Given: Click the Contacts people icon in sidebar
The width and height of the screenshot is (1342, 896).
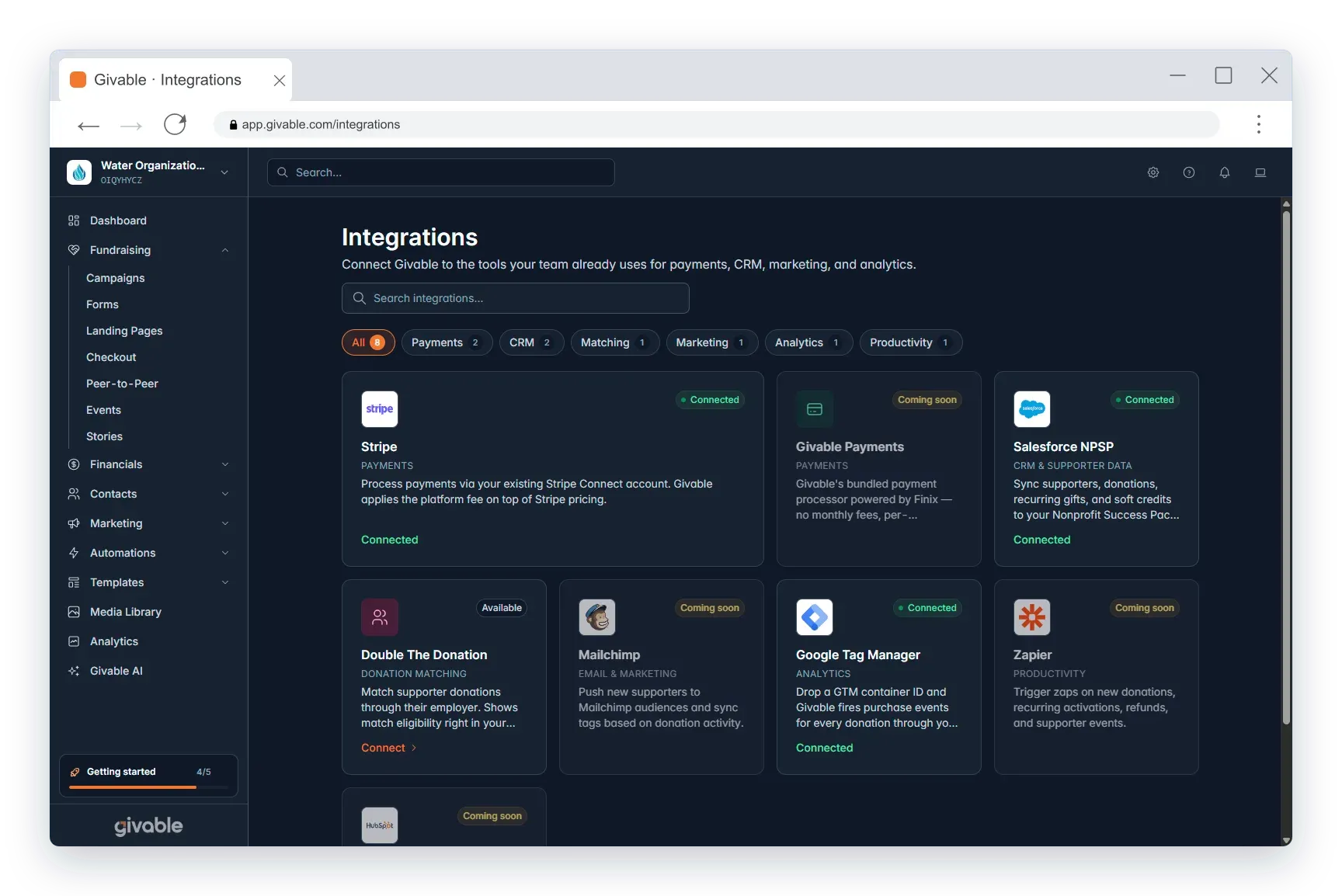Looking at the screenshot, I should coord(74,494).
